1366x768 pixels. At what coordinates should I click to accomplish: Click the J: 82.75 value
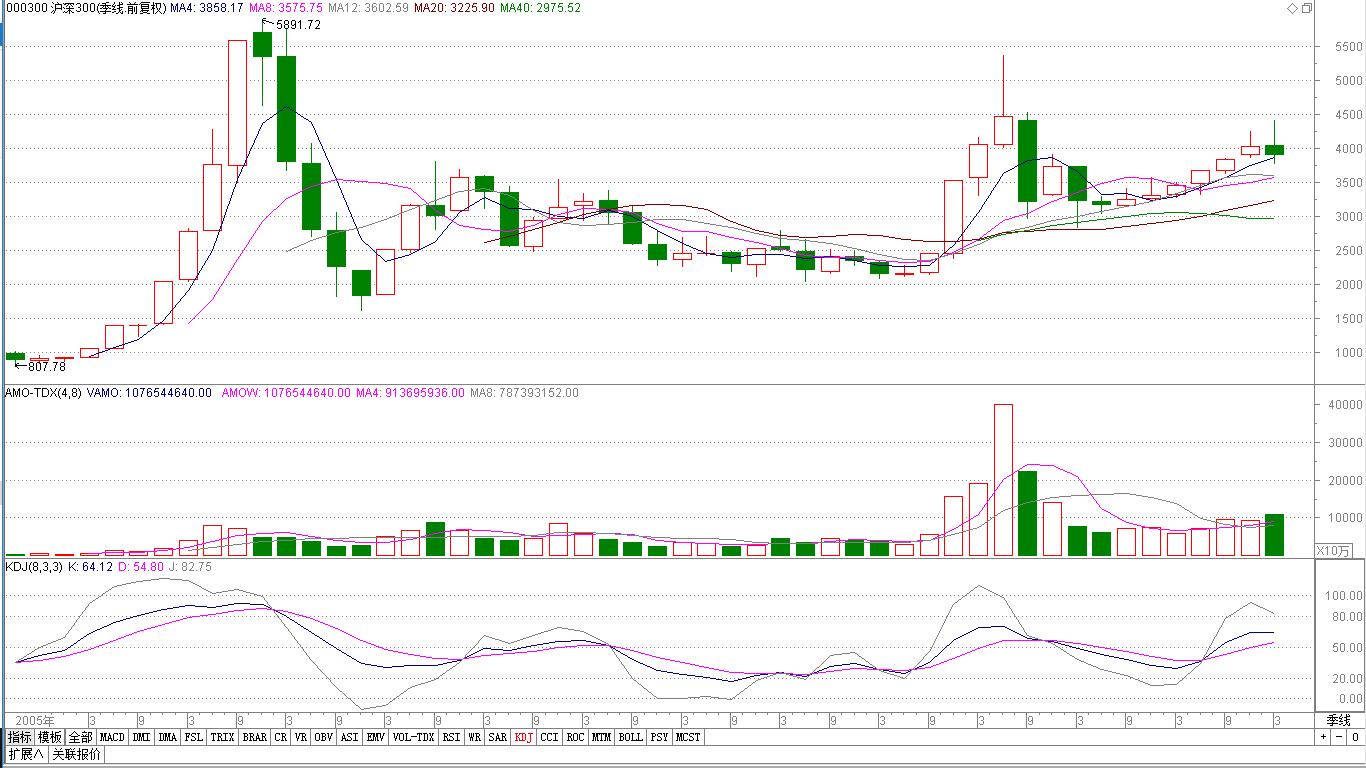coord(190,567)
